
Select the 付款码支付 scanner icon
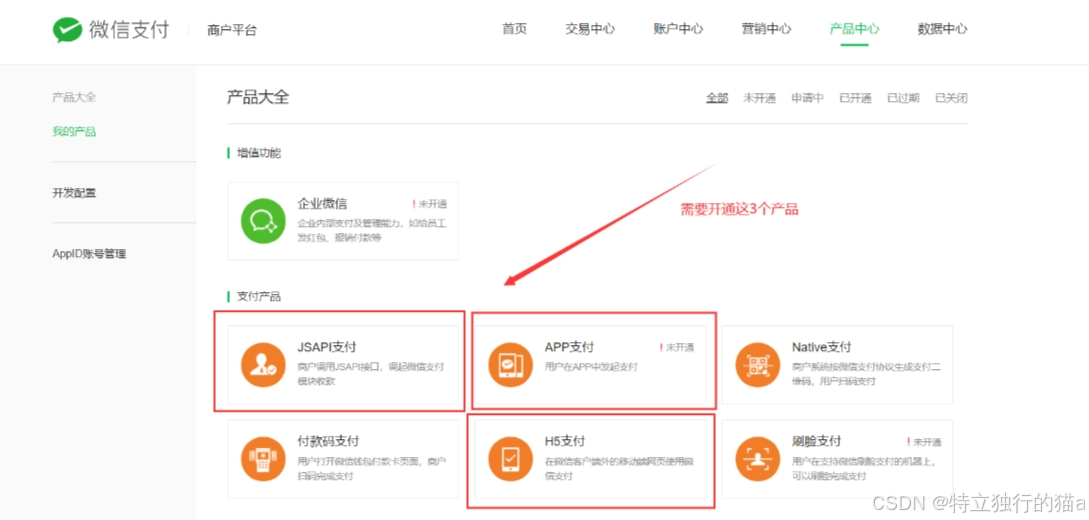point(263,459)
